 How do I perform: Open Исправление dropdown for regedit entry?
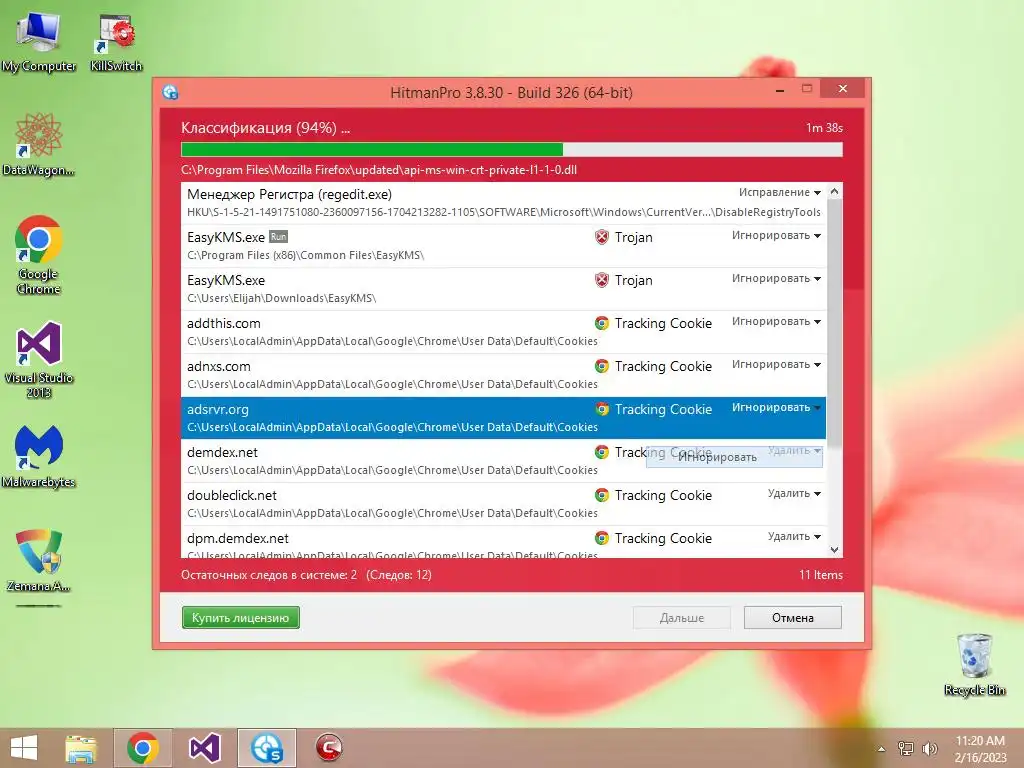pyautogui.click(x=780, y=192)
